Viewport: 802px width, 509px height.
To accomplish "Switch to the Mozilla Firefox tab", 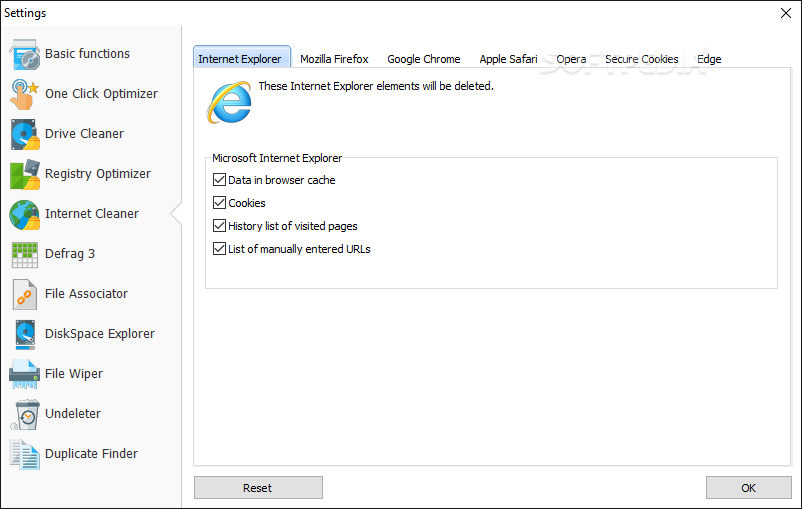I will coord(334,59).
